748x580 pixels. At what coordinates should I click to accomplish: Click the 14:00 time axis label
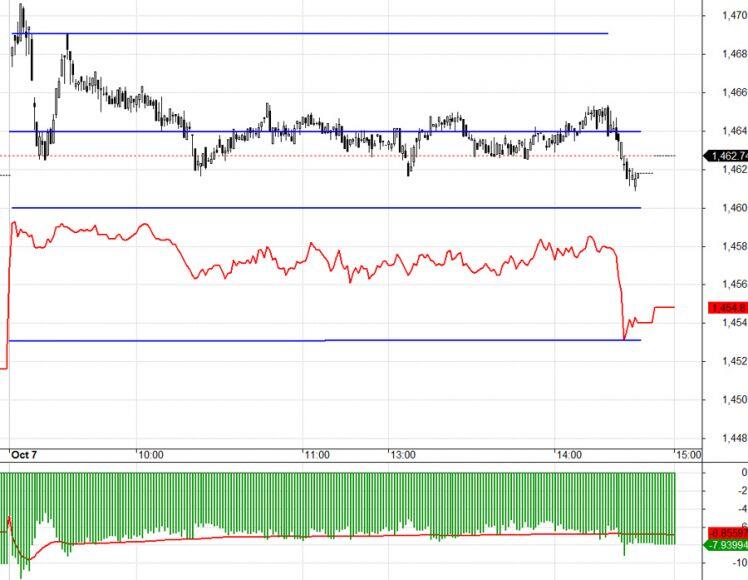570,455
